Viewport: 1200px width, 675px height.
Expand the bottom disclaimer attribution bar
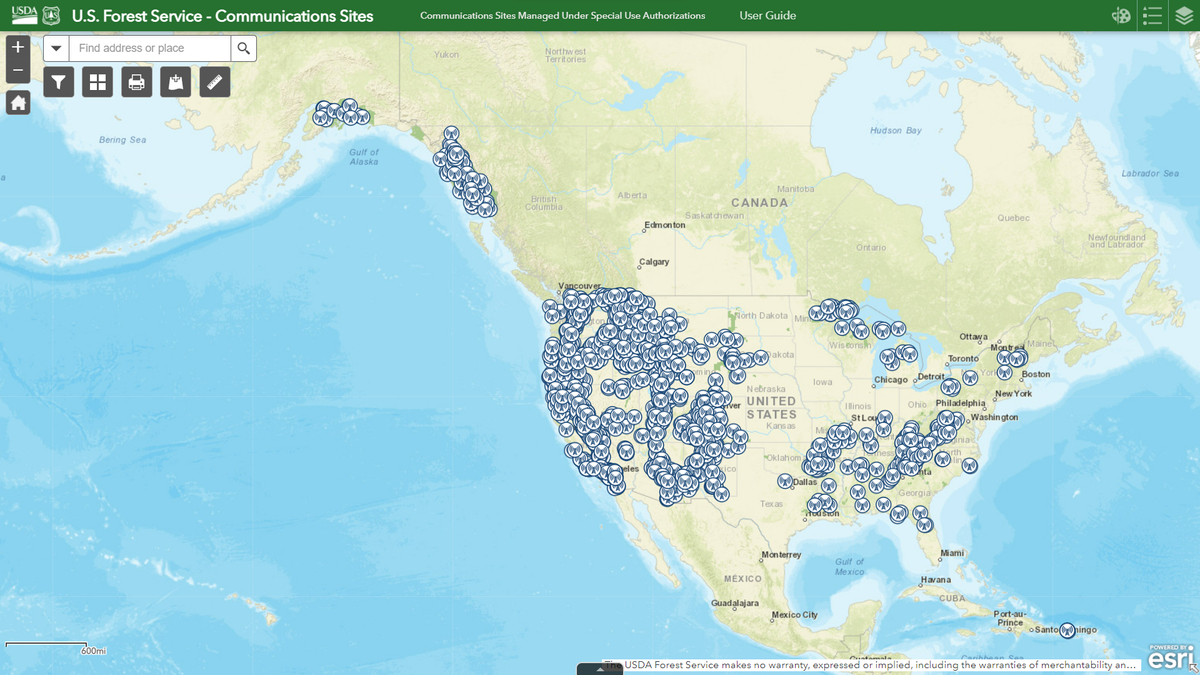point(600,668)
